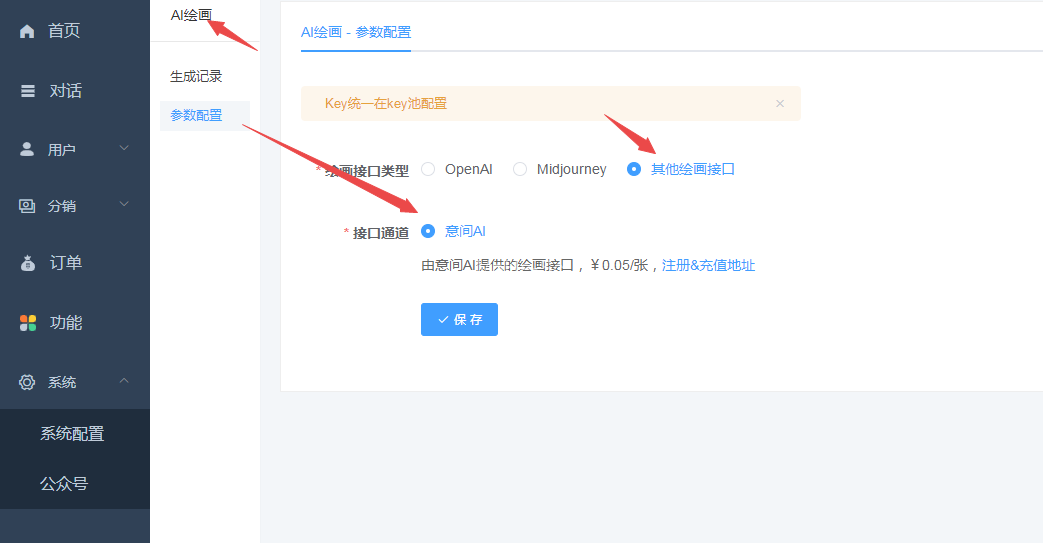1043x543 pixels.
Task: Open 公众号 under 系统
Action: [x=64, y=484]
